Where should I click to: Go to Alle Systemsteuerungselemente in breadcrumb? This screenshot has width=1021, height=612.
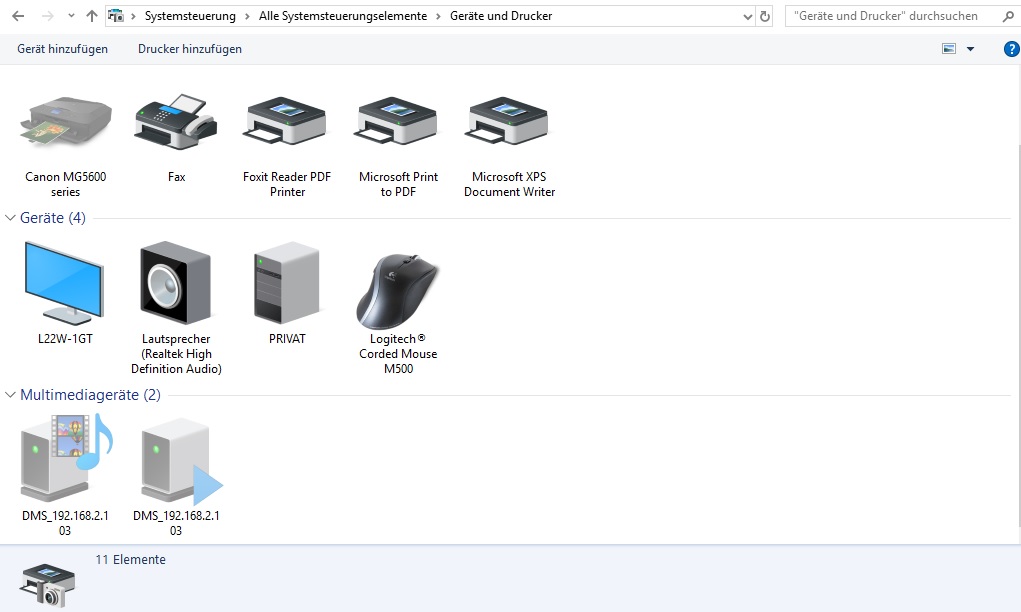343,16
